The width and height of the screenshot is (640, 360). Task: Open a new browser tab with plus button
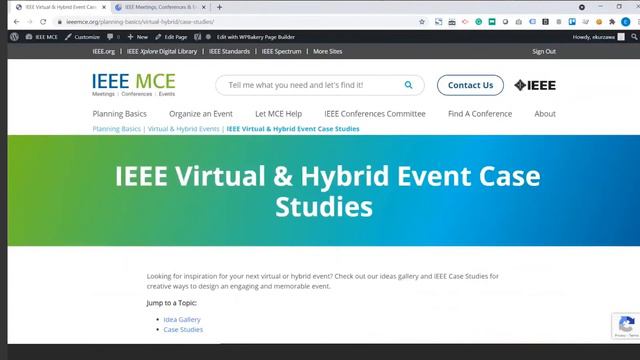[220, 7]
